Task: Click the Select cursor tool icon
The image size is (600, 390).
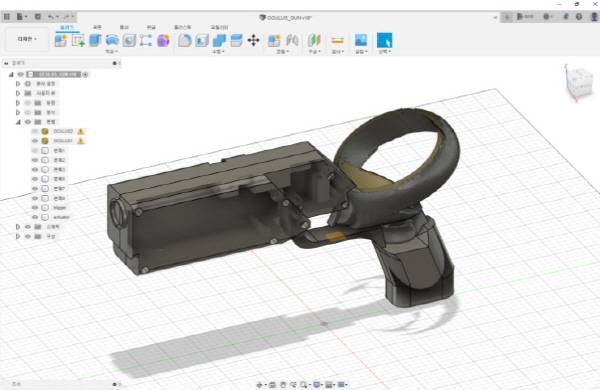Action: pyautogui.click(x=384, y=40)
